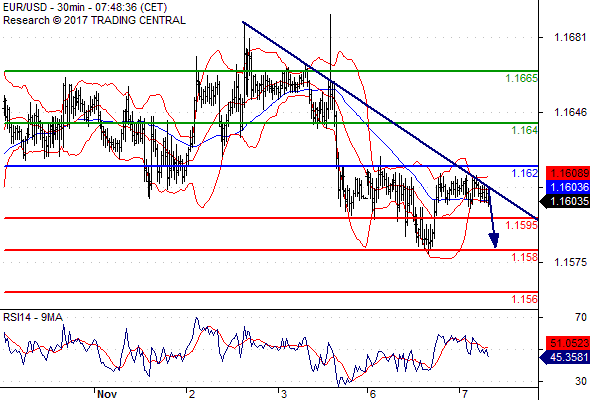The image size is (590, 400).
Task: Click the date axis label 2
Action: (x=192, y=394)
